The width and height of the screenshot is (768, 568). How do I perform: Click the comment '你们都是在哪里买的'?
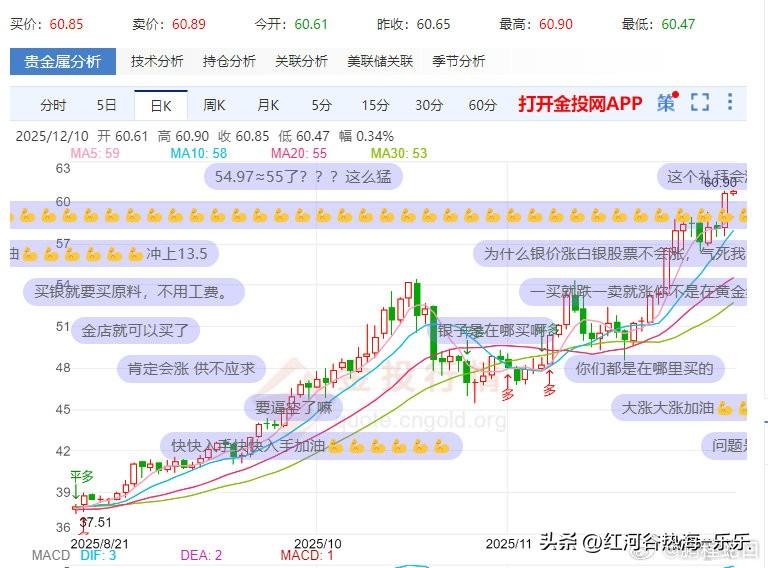point(644,368)
